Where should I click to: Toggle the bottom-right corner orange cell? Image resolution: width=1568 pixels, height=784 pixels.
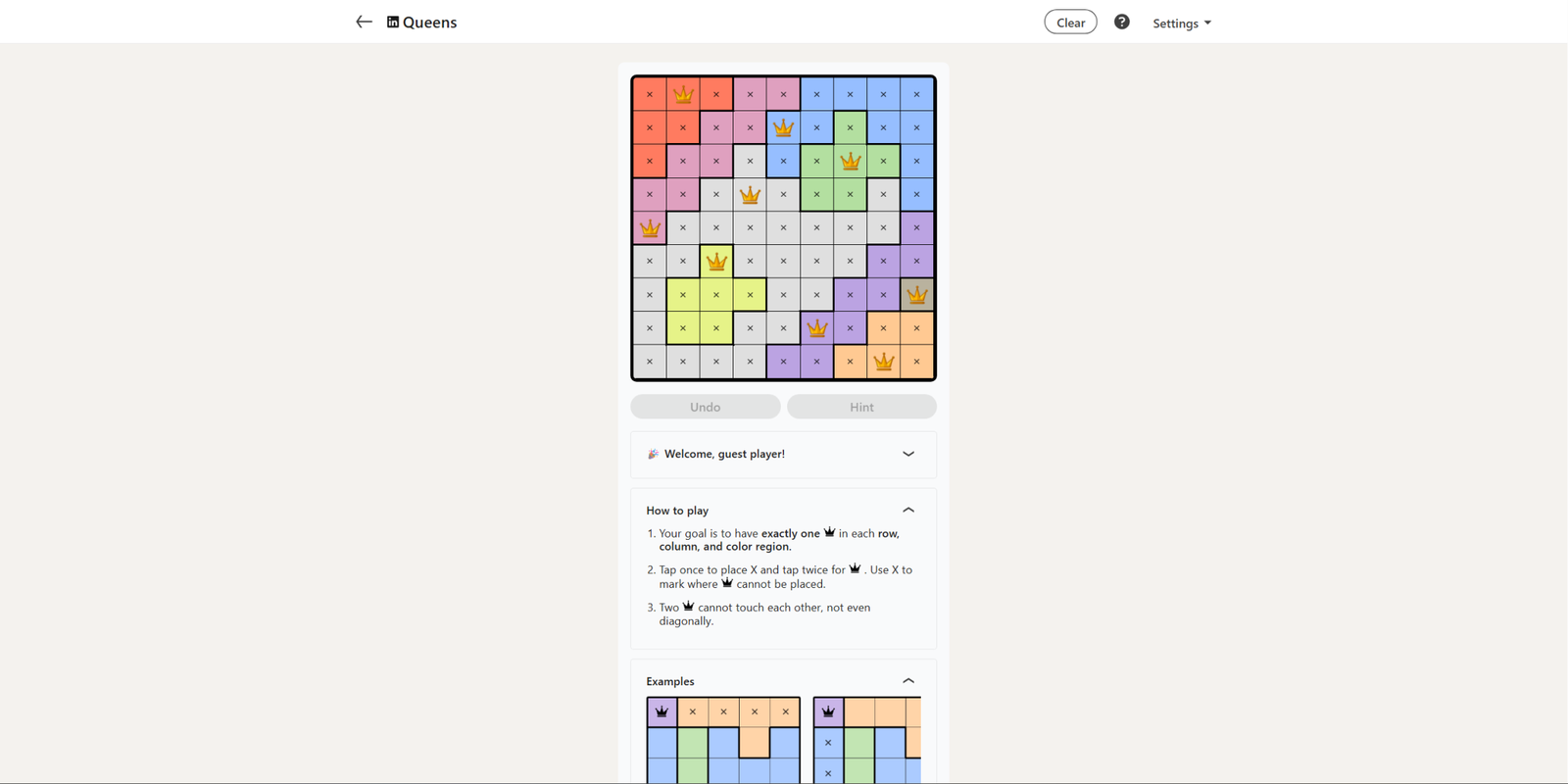tap(916, 362)
